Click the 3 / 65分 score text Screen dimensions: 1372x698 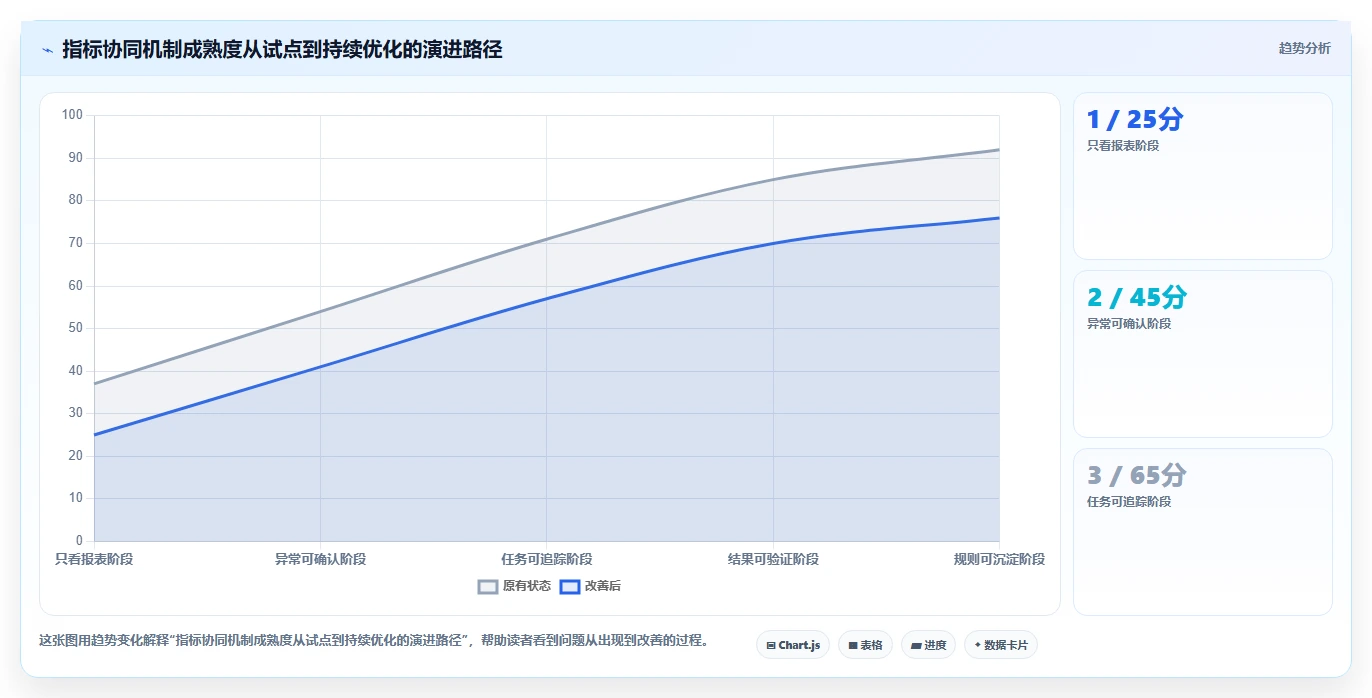point(1137,476)
